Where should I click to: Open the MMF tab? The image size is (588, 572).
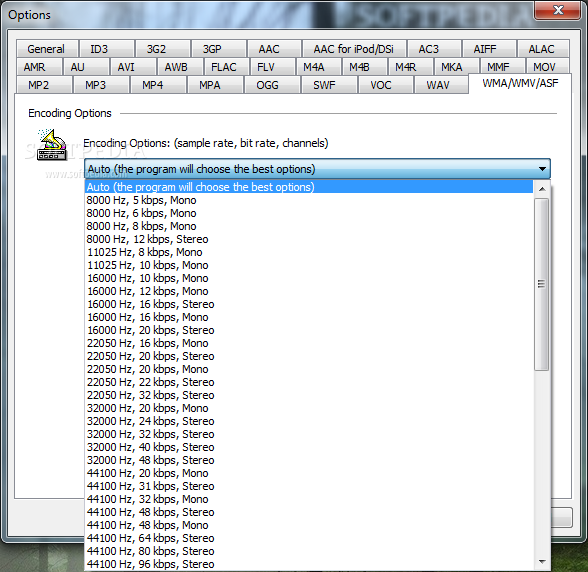coord(503,67)
